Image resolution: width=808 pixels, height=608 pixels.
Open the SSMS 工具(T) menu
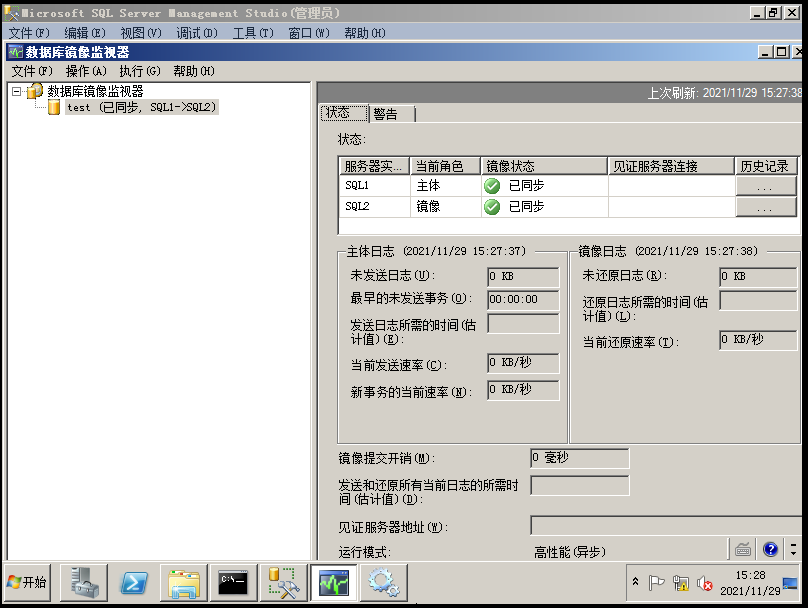pyautogui.click(x=253, y=33)
